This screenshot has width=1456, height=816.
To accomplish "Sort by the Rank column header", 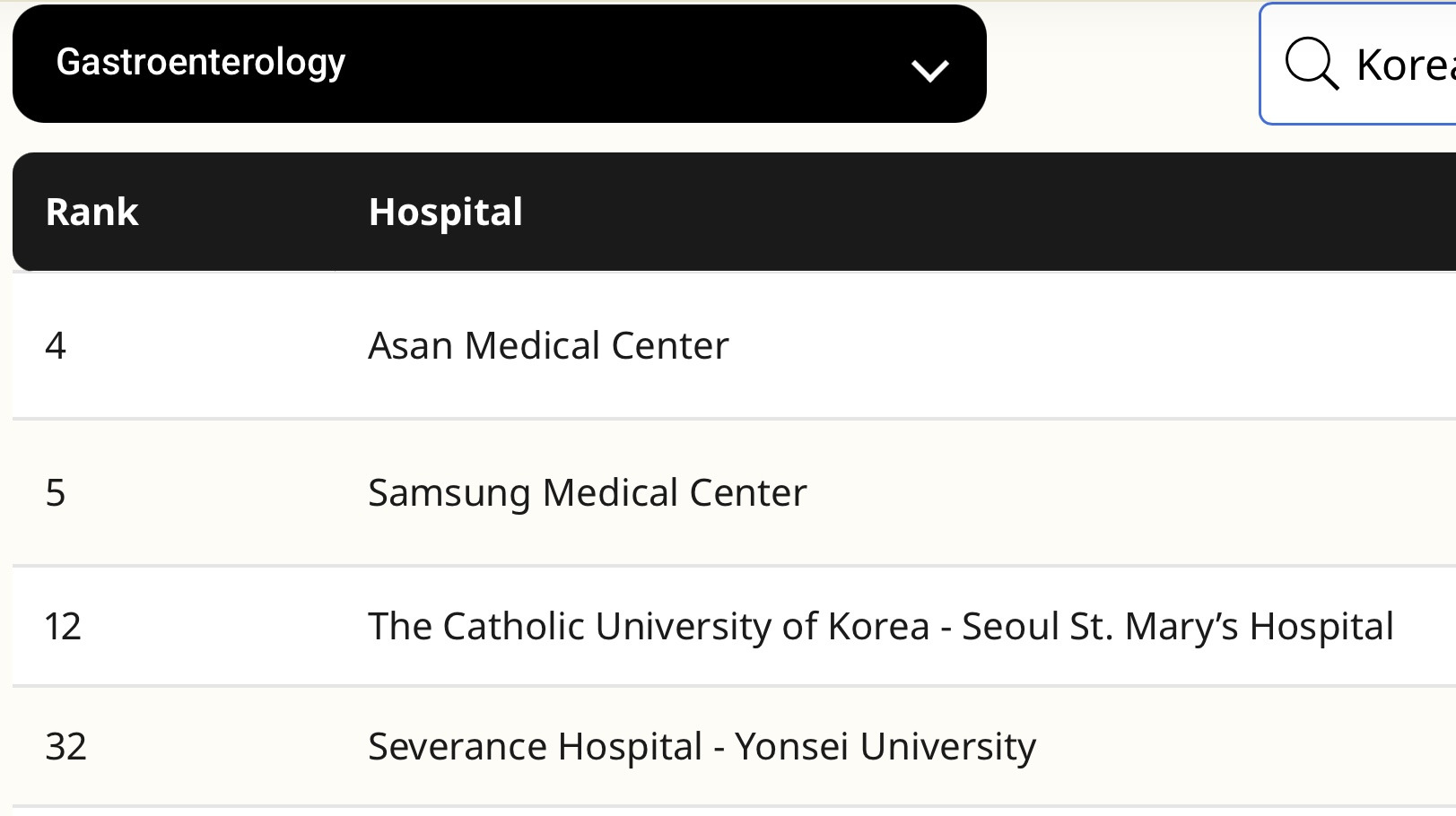I will point(92,213).
